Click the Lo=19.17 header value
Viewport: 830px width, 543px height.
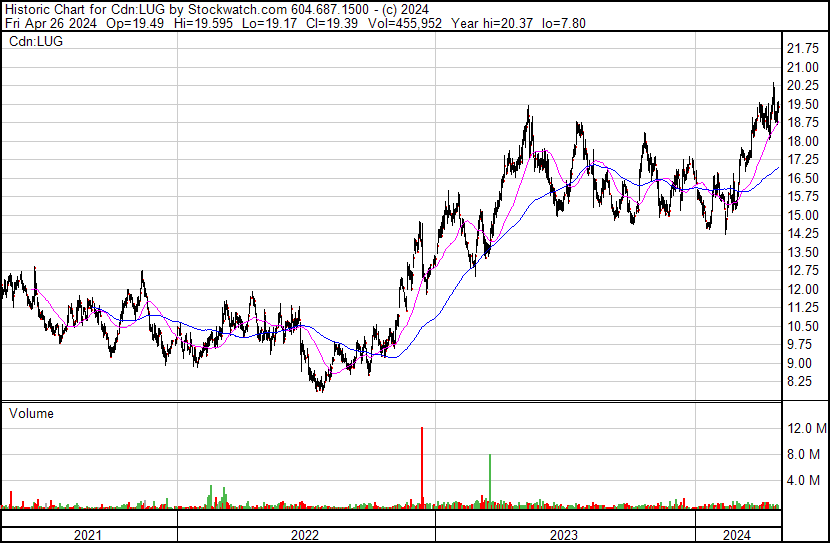(269, 23)
